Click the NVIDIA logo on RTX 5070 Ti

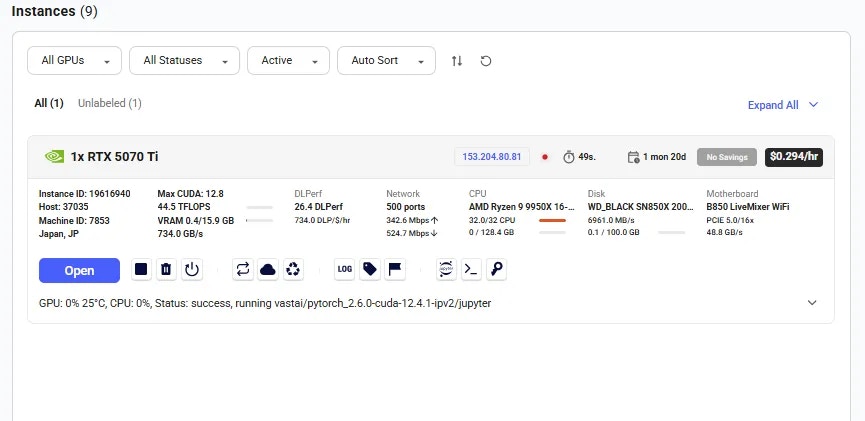click(54, 157)
